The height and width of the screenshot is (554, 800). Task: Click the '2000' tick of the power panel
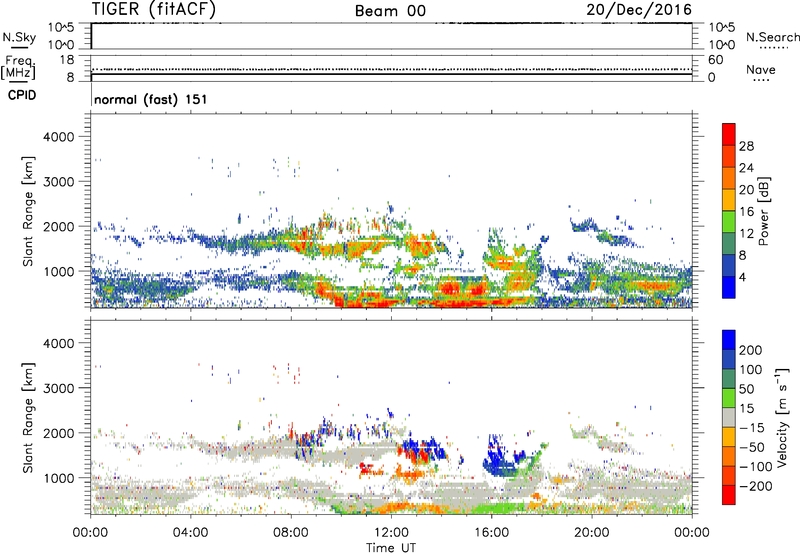[x=58, y=226]
